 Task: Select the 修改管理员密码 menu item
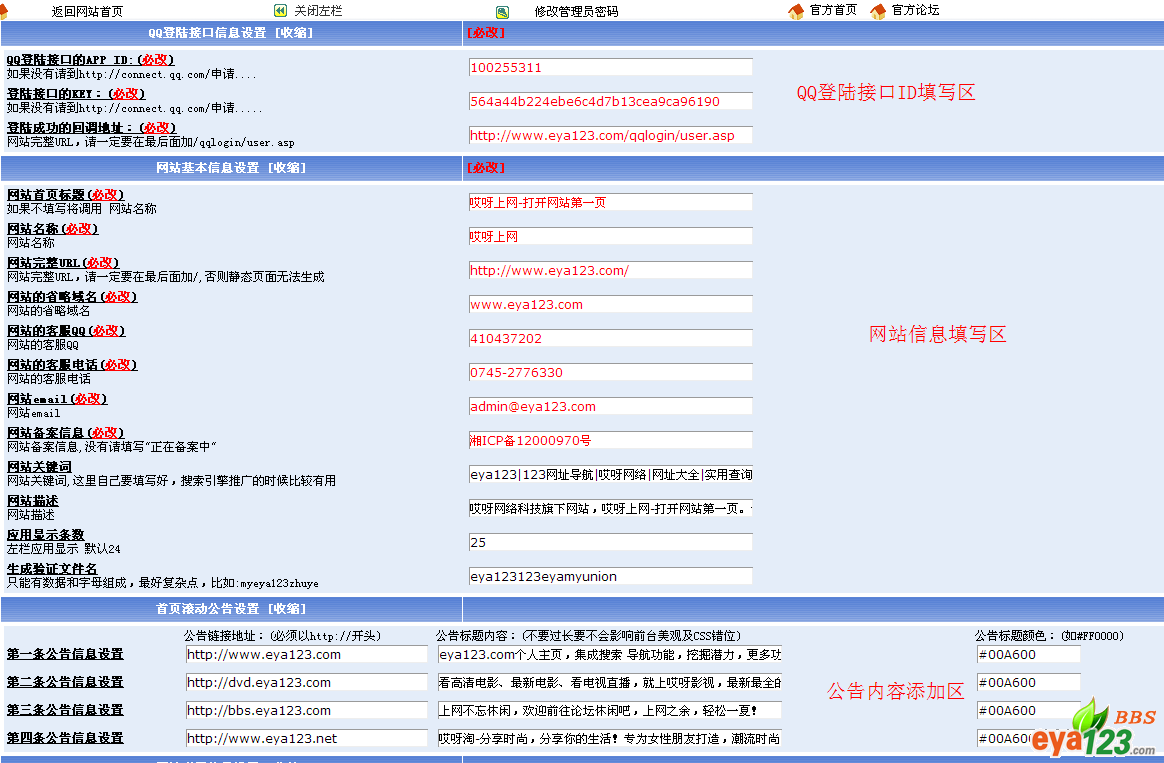(x=576, y=12)
